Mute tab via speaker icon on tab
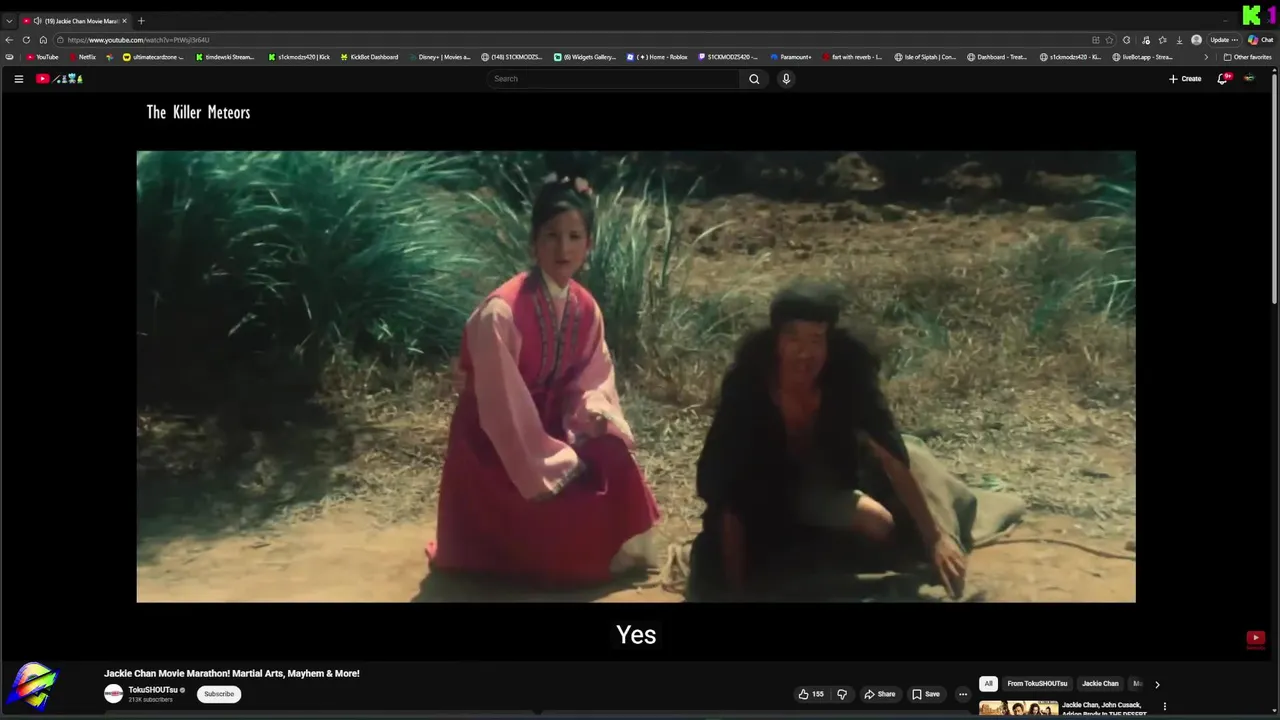 coord(37,21)
